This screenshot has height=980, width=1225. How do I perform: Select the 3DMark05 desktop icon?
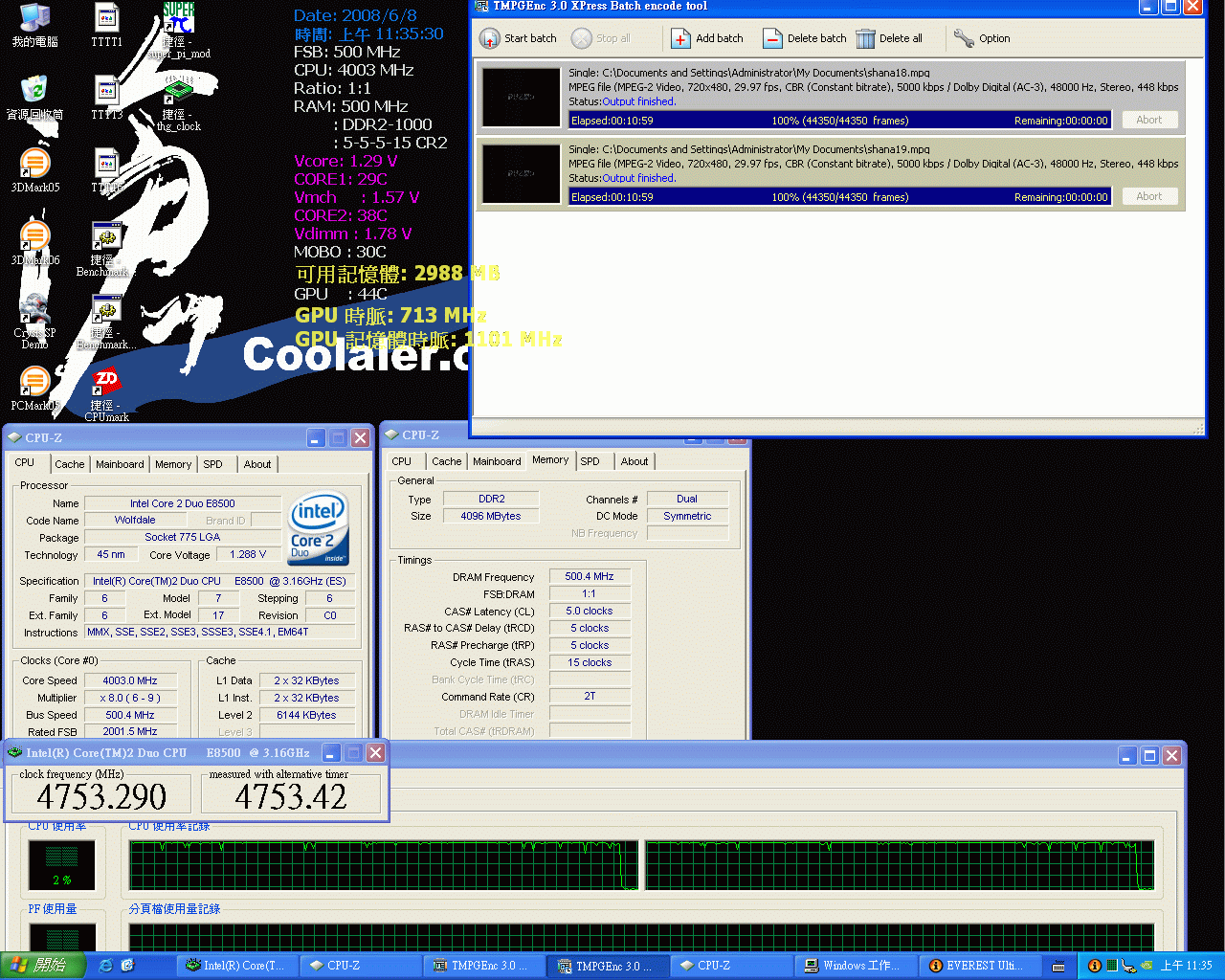pos(34,163)
